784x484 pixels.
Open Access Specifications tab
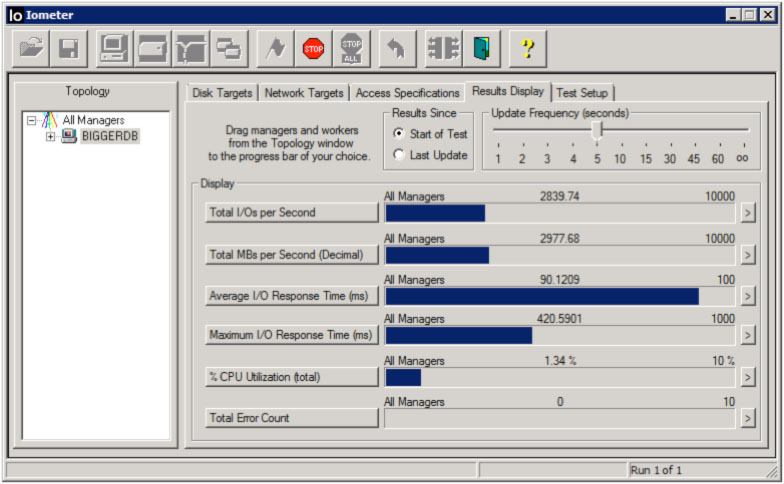[408, 93]
